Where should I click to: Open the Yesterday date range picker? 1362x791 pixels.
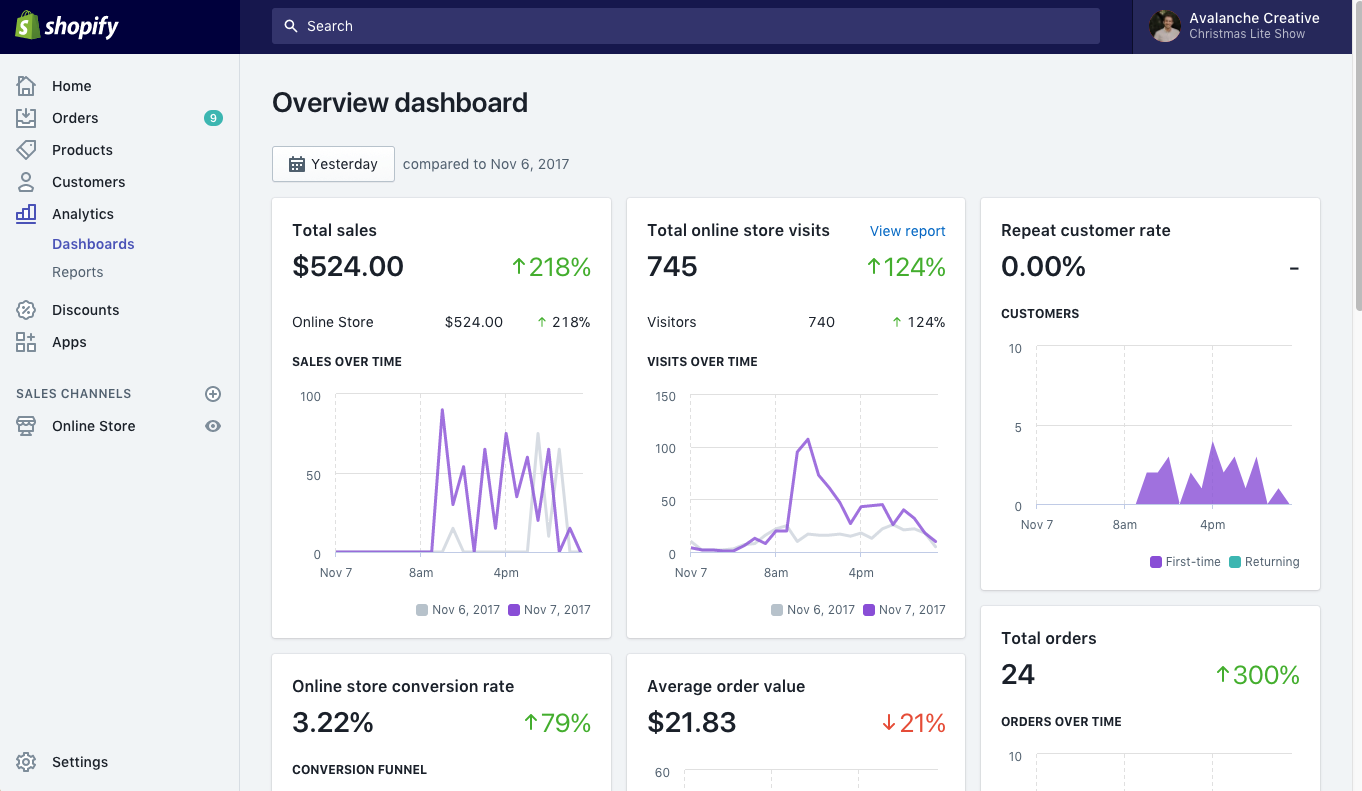(333, 164)
